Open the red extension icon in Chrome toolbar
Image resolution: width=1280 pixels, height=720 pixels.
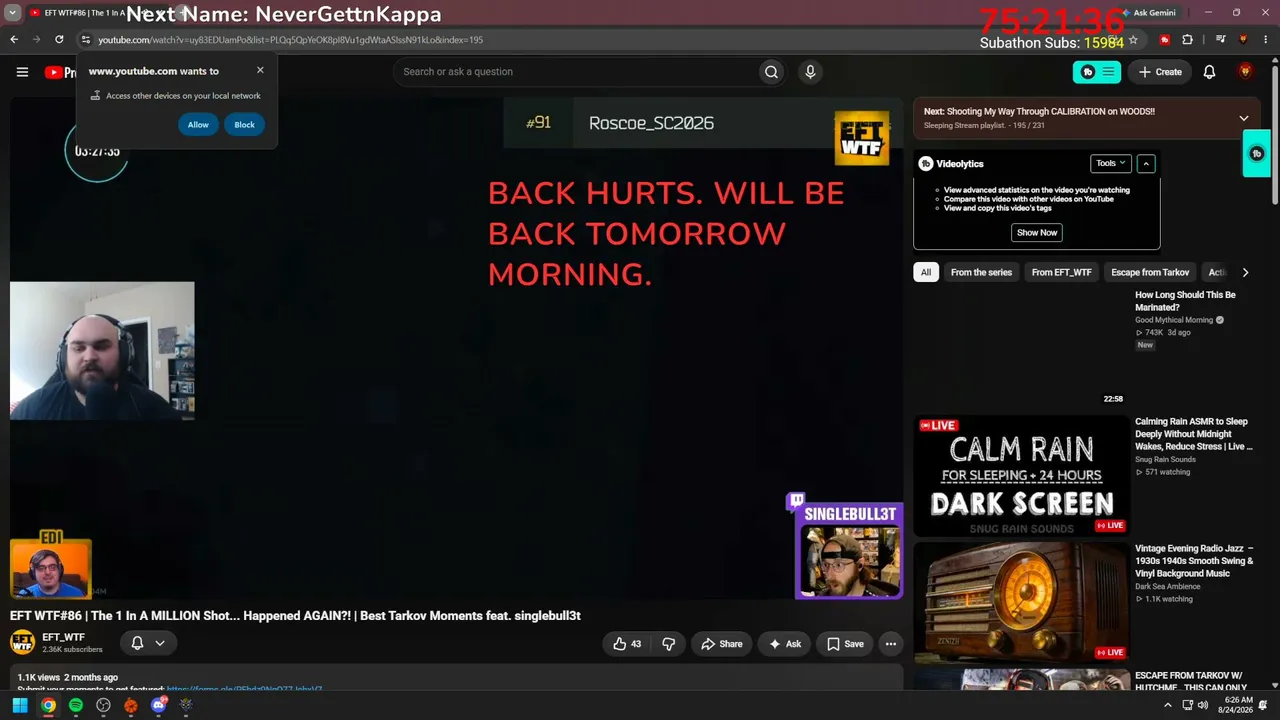pos(1165,40)
